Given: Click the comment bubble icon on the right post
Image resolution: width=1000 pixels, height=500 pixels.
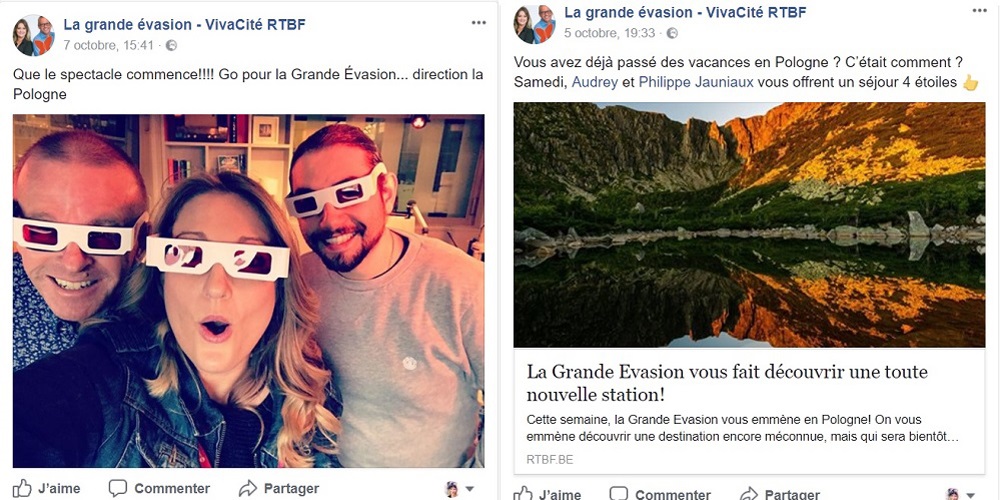Looking at the screenshot, I should pyautogui.click(x=619, y=494).
